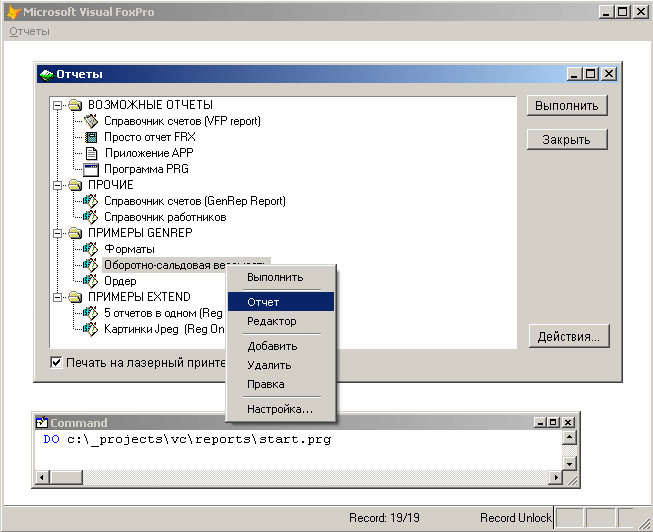Toggle Печать на лазерный принтер checkbox
The width and height of the screenshot is (653, 532).
tap(56, 362)
